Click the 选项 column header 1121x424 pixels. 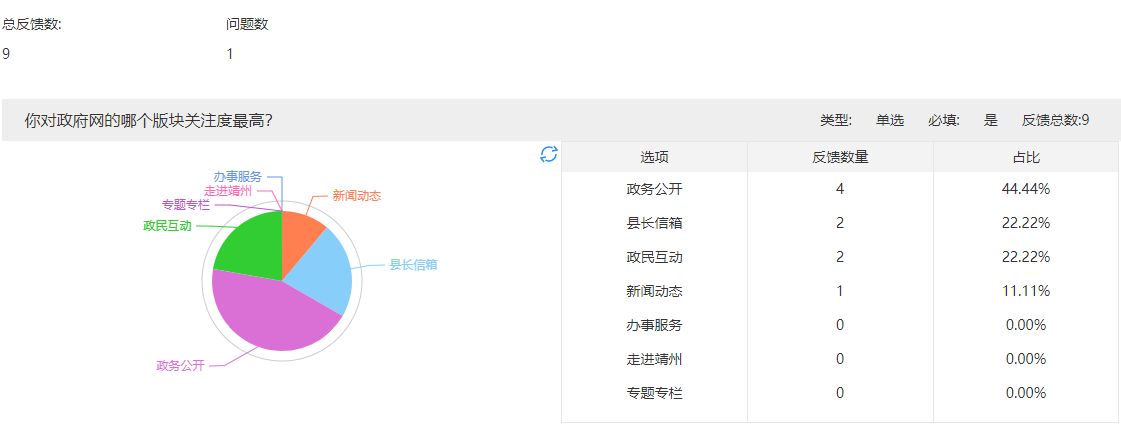[654, 157]
